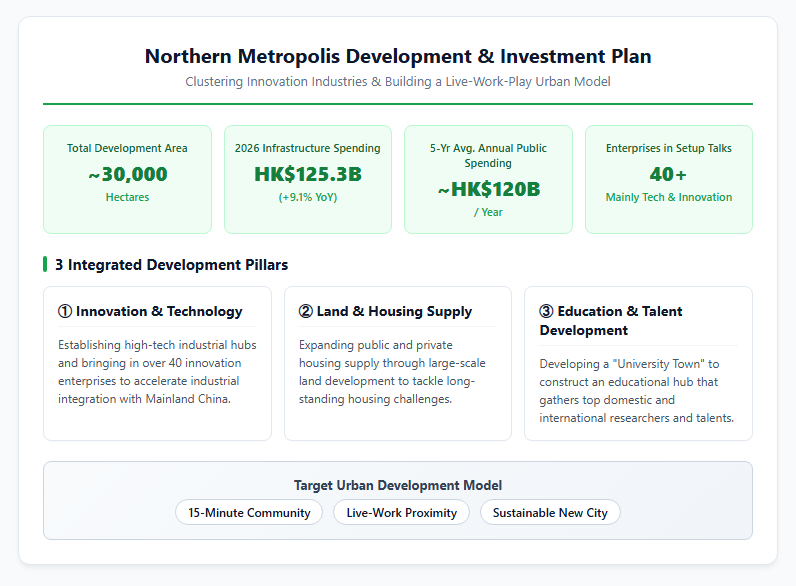Click the 40+ enterprises figure
The width and height of the screenshot is (796, 586).
(669, 174)
